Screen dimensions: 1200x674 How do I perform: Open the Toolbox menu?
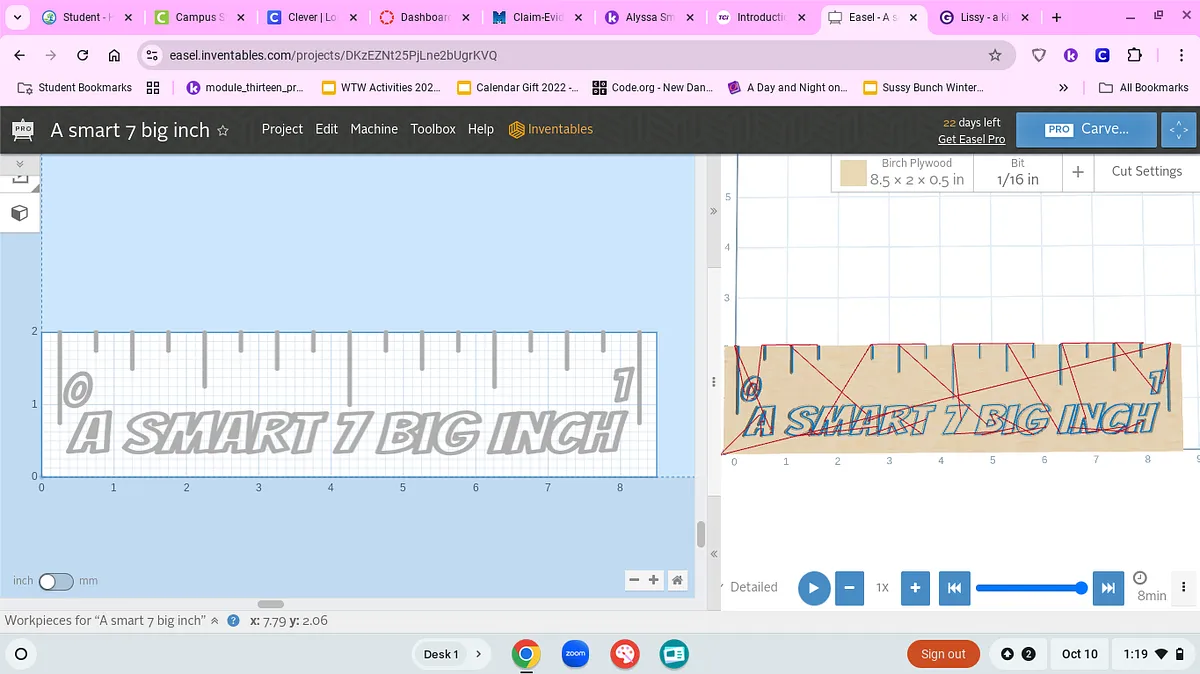(x=433, y=129)
